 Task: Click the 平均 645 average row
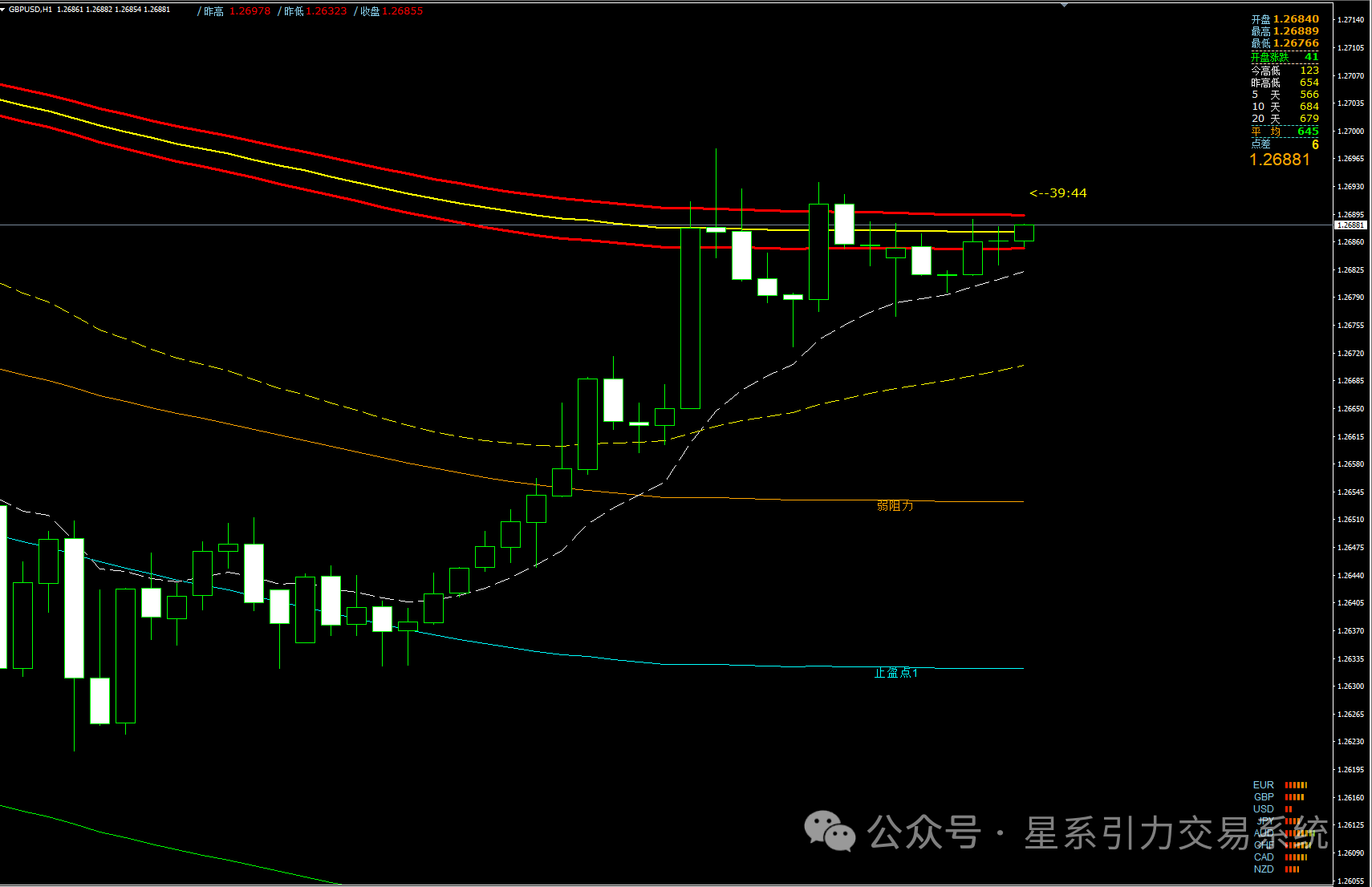pos(1285,131)
